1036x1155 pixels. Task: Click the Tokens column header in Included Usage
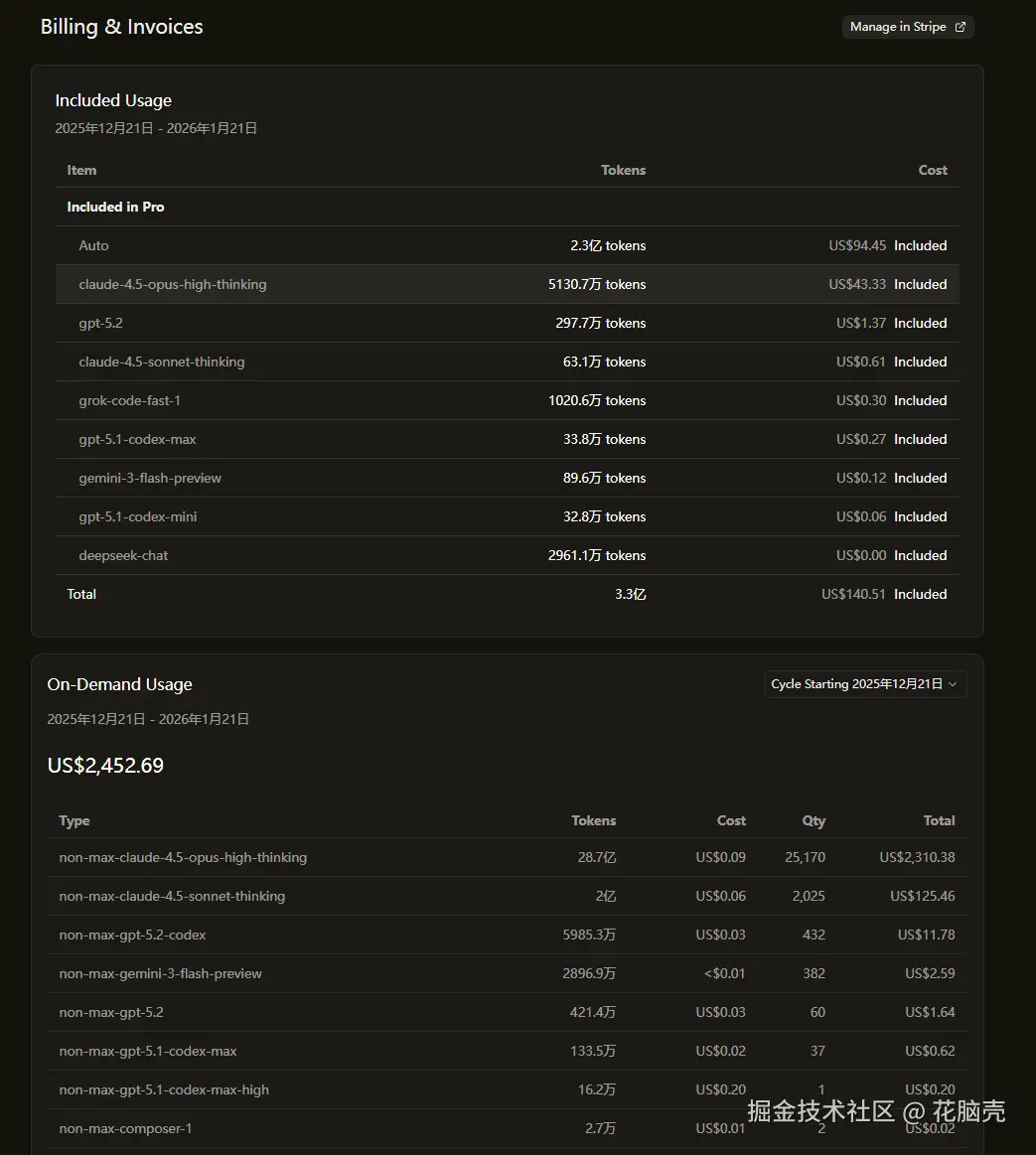click(623, 170)
